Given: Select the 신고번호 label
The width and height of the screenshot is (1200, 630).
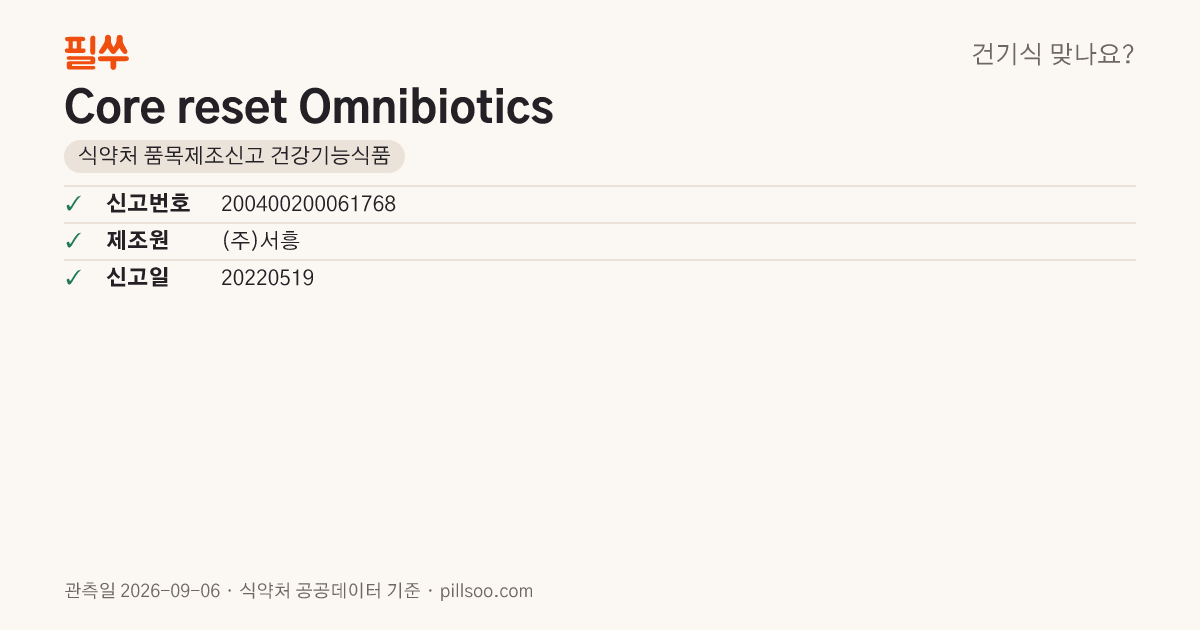Looking at the screenshot, I should coord(148,204).
